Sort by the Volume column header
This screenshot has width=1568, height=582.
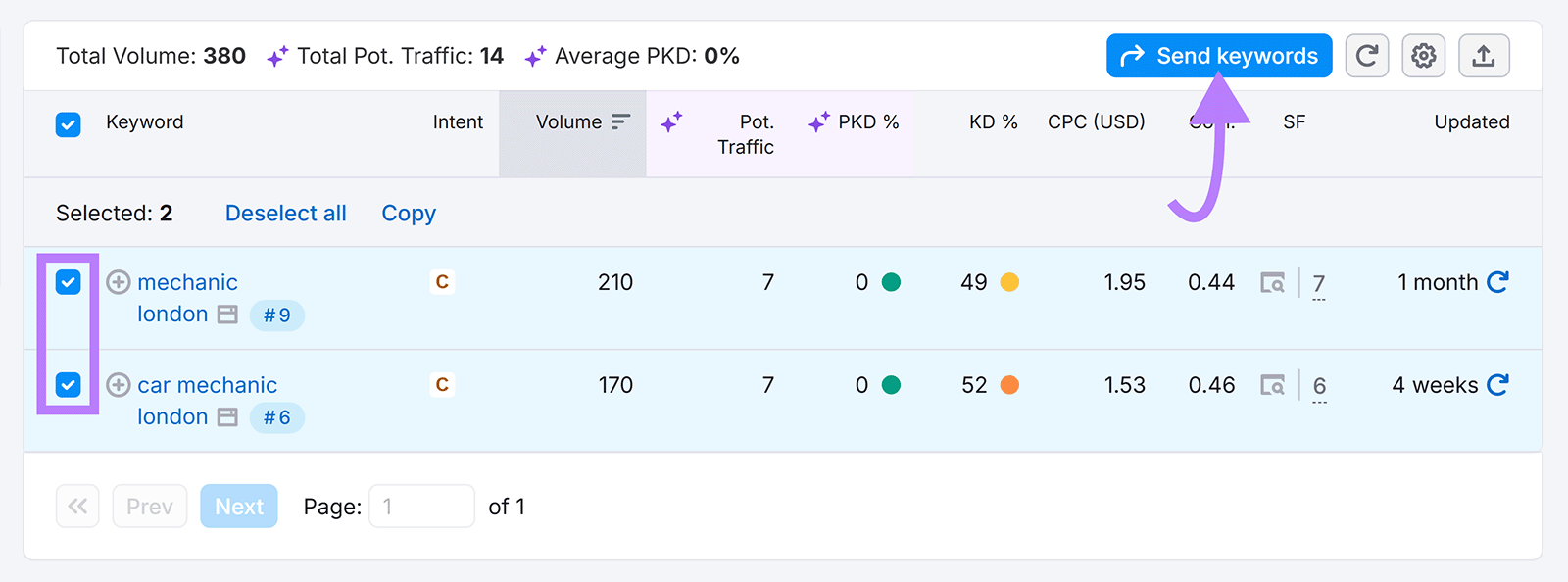tap(569, 122)
